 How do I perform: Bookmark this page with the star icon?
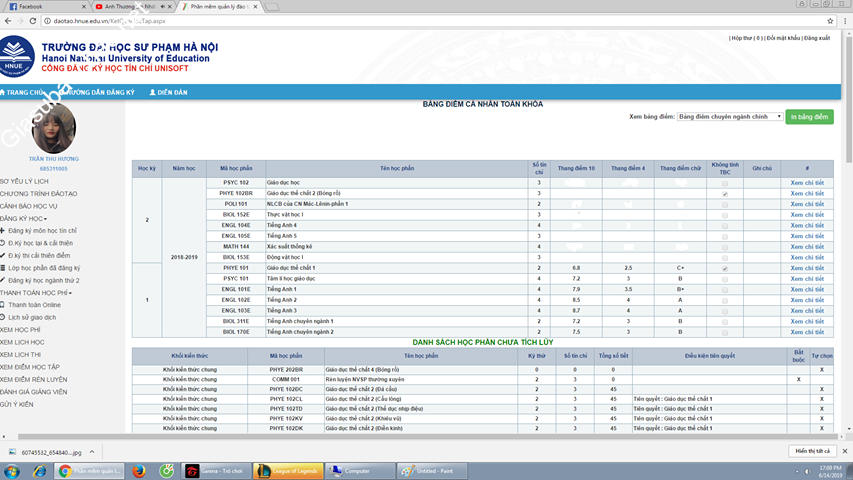830,20
